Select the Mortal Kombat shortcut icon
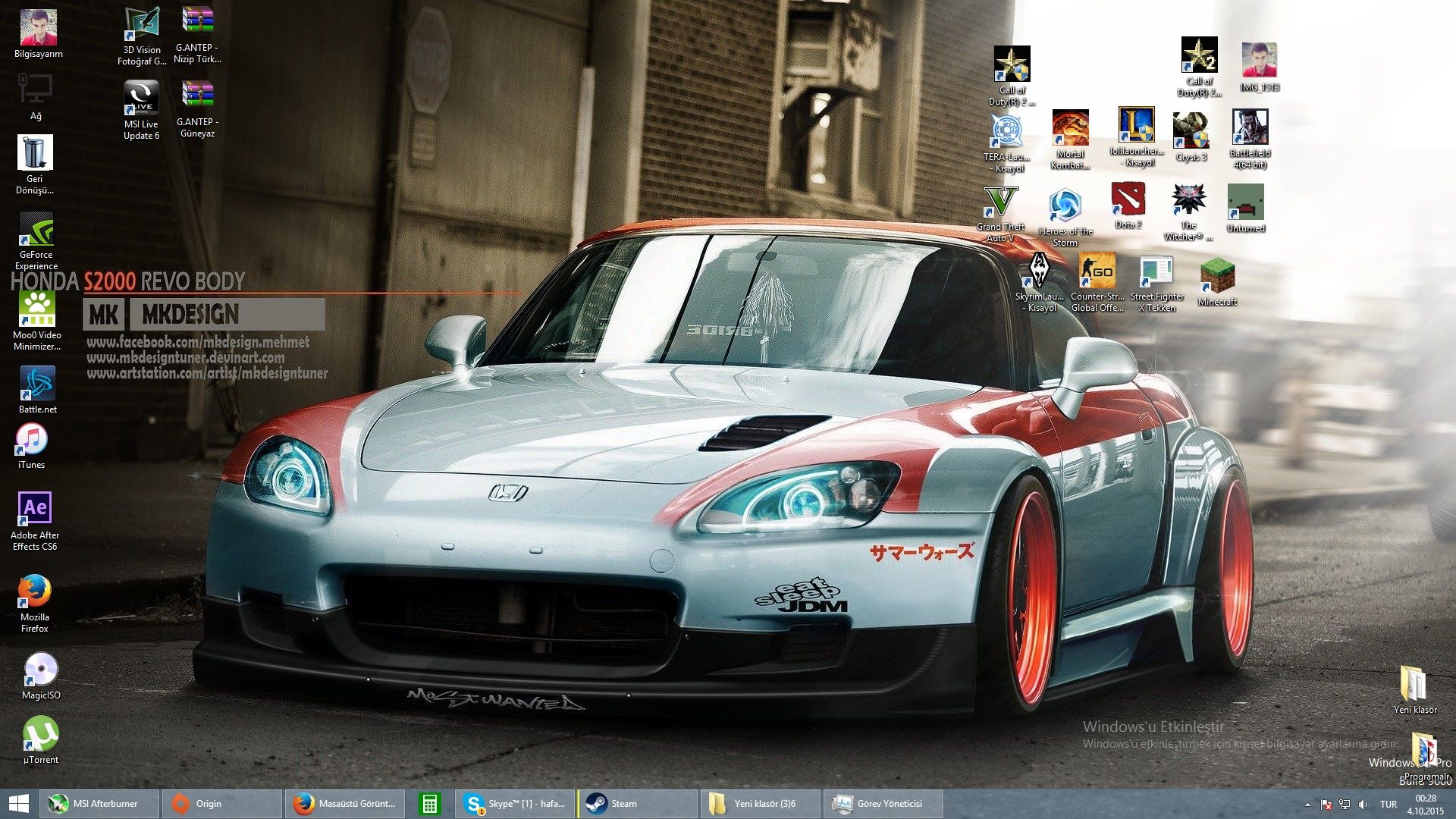Viewport: 1456px width, 819px height. 1070,127
